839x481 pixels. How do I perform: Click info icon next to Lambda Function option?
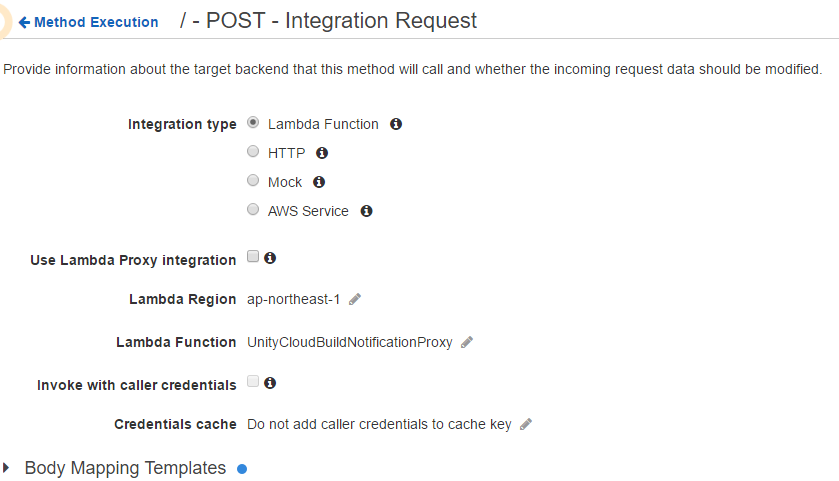coord(396,125)
